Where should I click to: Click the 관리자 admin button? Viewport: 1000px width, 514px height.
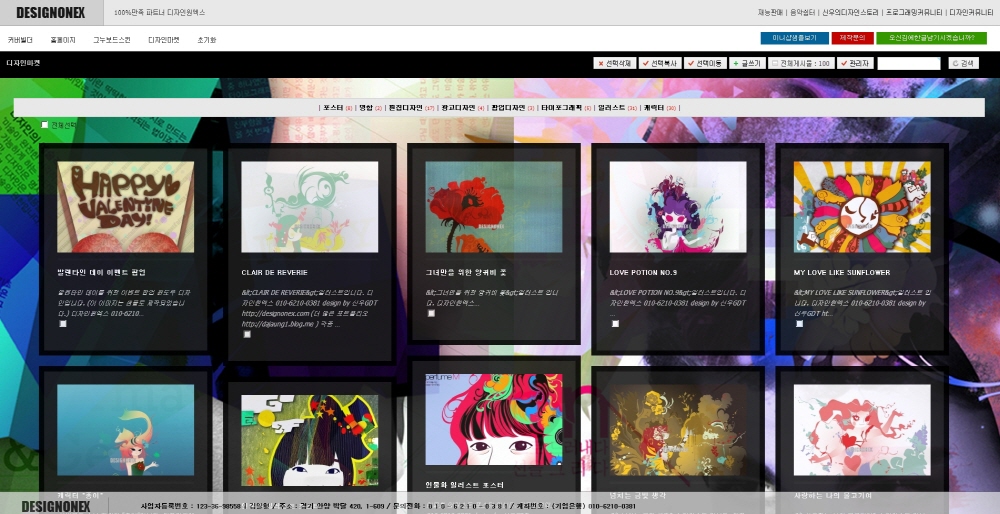click(x=856, y=63)
